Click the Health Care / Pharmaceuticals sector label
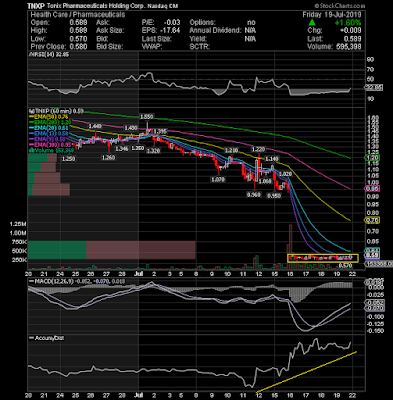This screenshot has width=393, height=400. click(x=78, y=15)
